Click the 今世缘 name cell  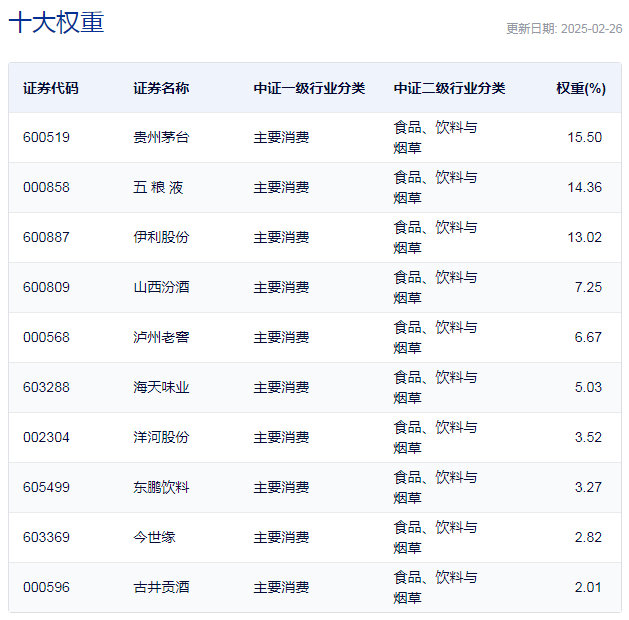click(154, 537)
